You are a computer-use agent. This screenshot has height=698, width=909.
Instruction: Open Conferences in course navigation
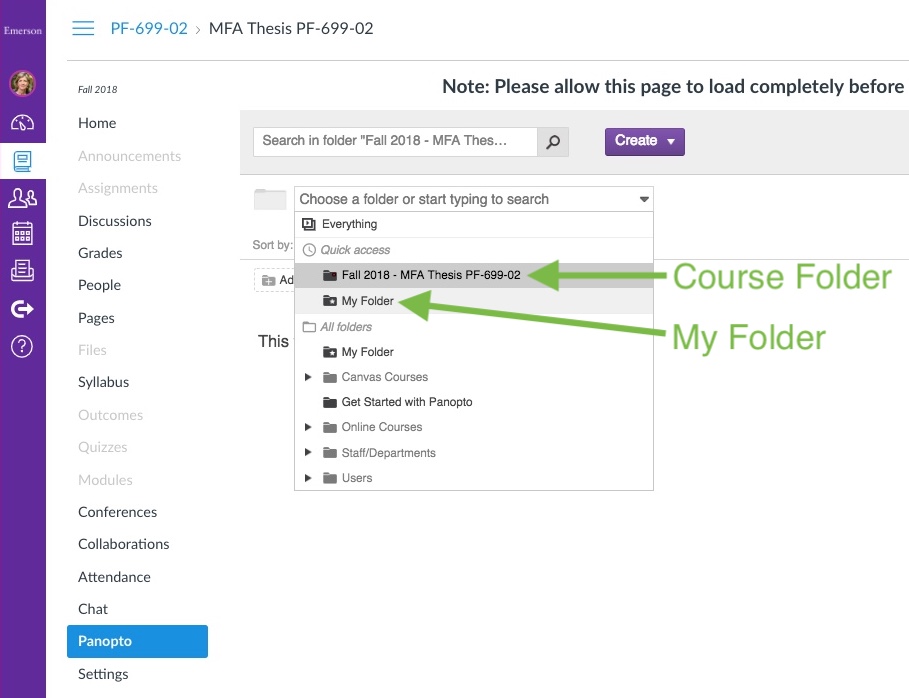(117, 512)
